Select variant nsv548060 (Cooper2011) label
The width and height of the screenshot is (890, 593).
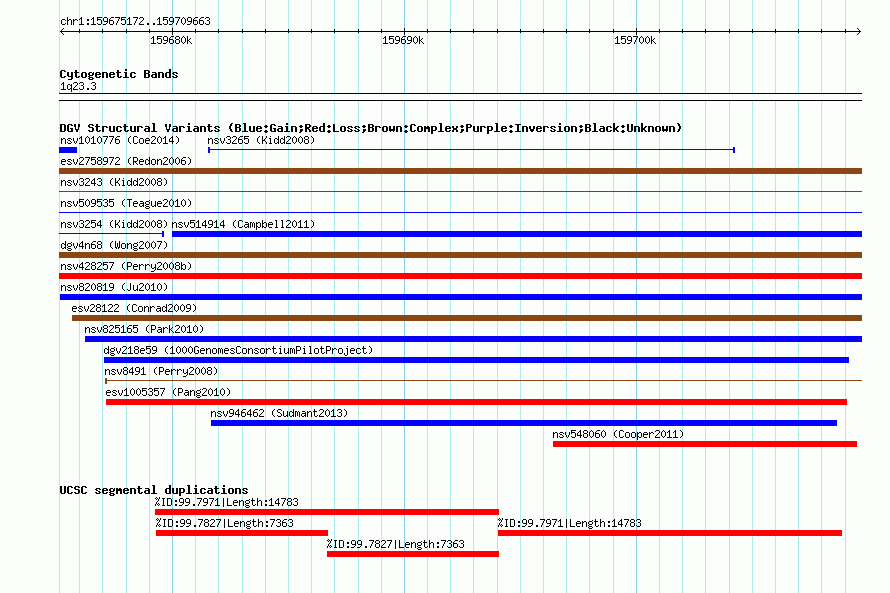pyautogui.click(x=618, y=434)
